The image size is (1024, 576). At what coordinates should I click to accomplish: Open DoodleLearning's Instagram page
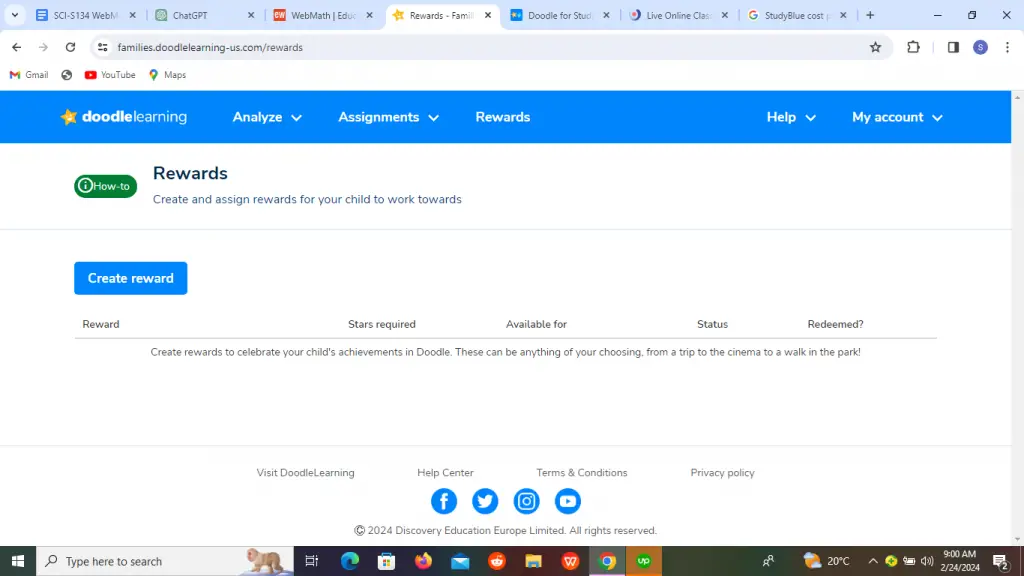point(526,501)
